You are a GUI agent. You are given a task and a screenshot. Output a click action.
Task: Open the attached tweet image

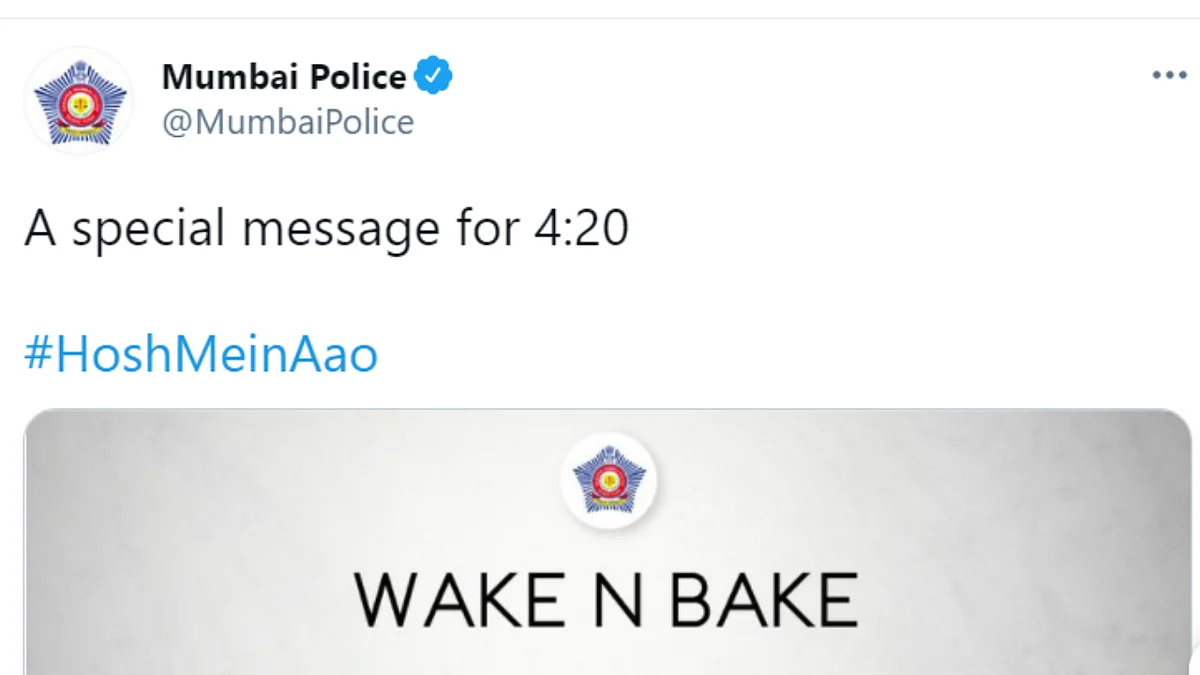click(608, 542)
